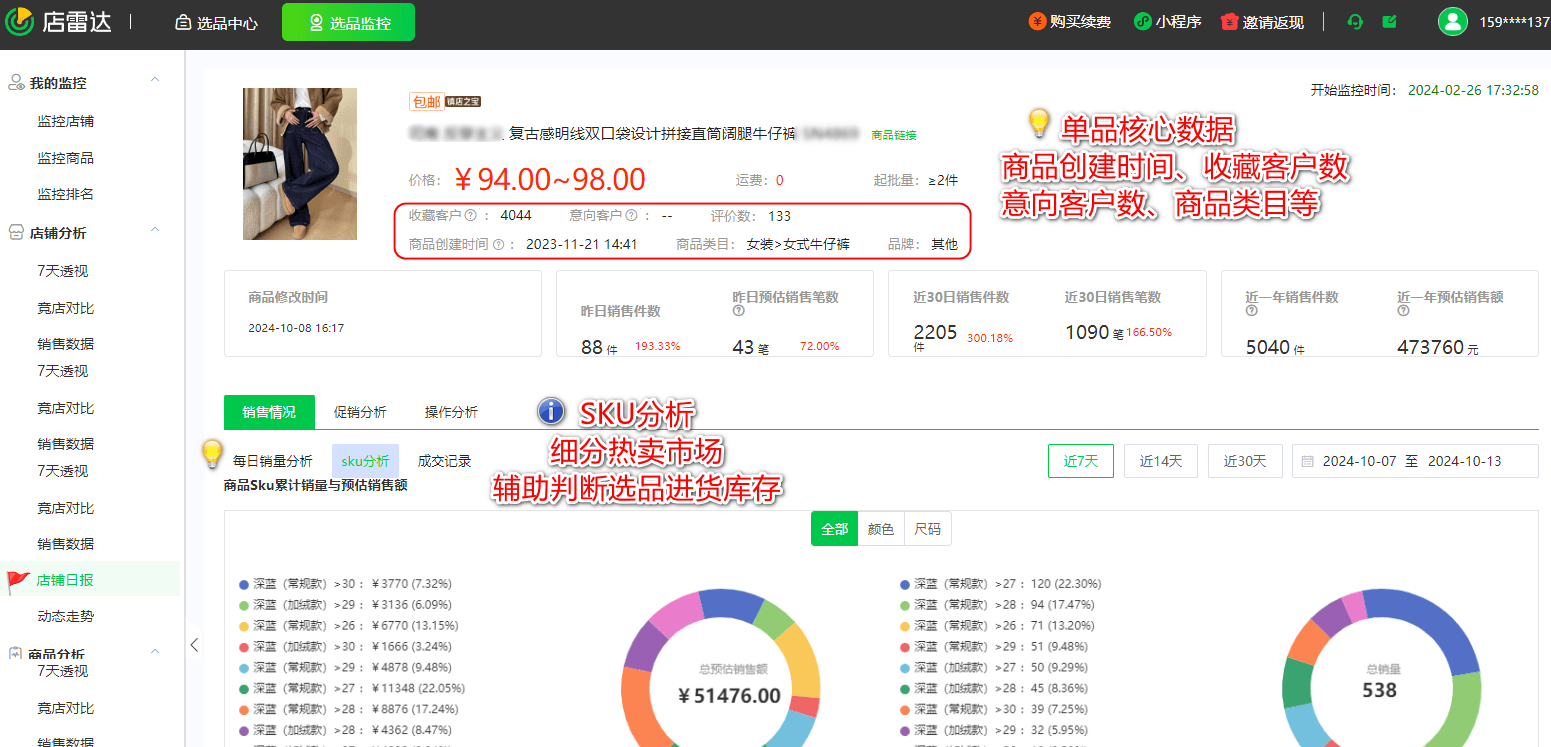Click the 店雷达 logo icon
The image size is (1551, 747).
click(x=19, y=21)
